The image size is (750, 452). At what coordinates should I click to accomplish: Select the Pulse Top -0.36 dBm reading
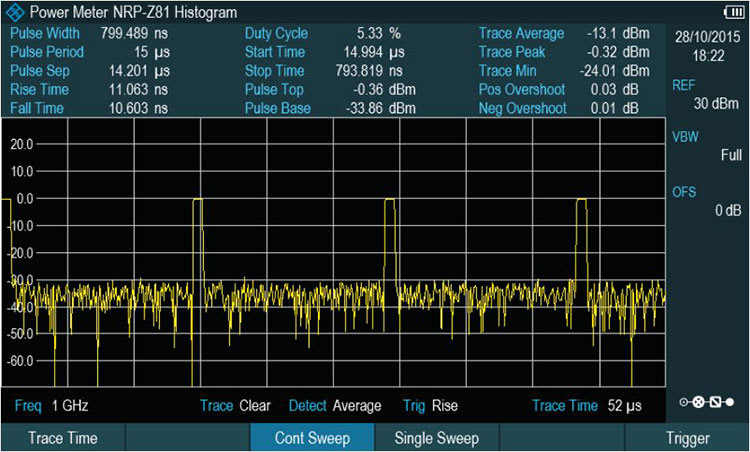pos(330,89)
